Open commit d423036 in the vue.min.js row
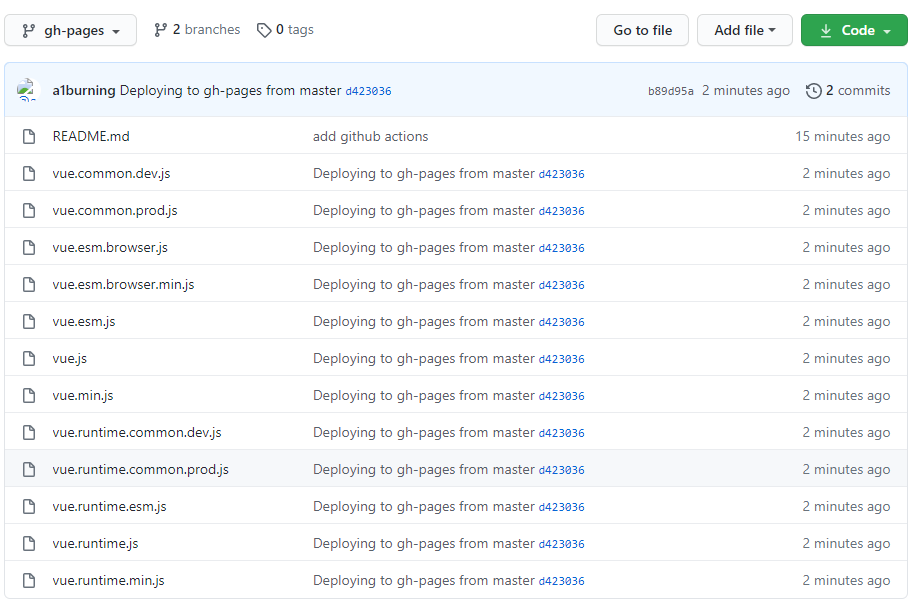Screen dimensions: 919x611 pos(561,396)
